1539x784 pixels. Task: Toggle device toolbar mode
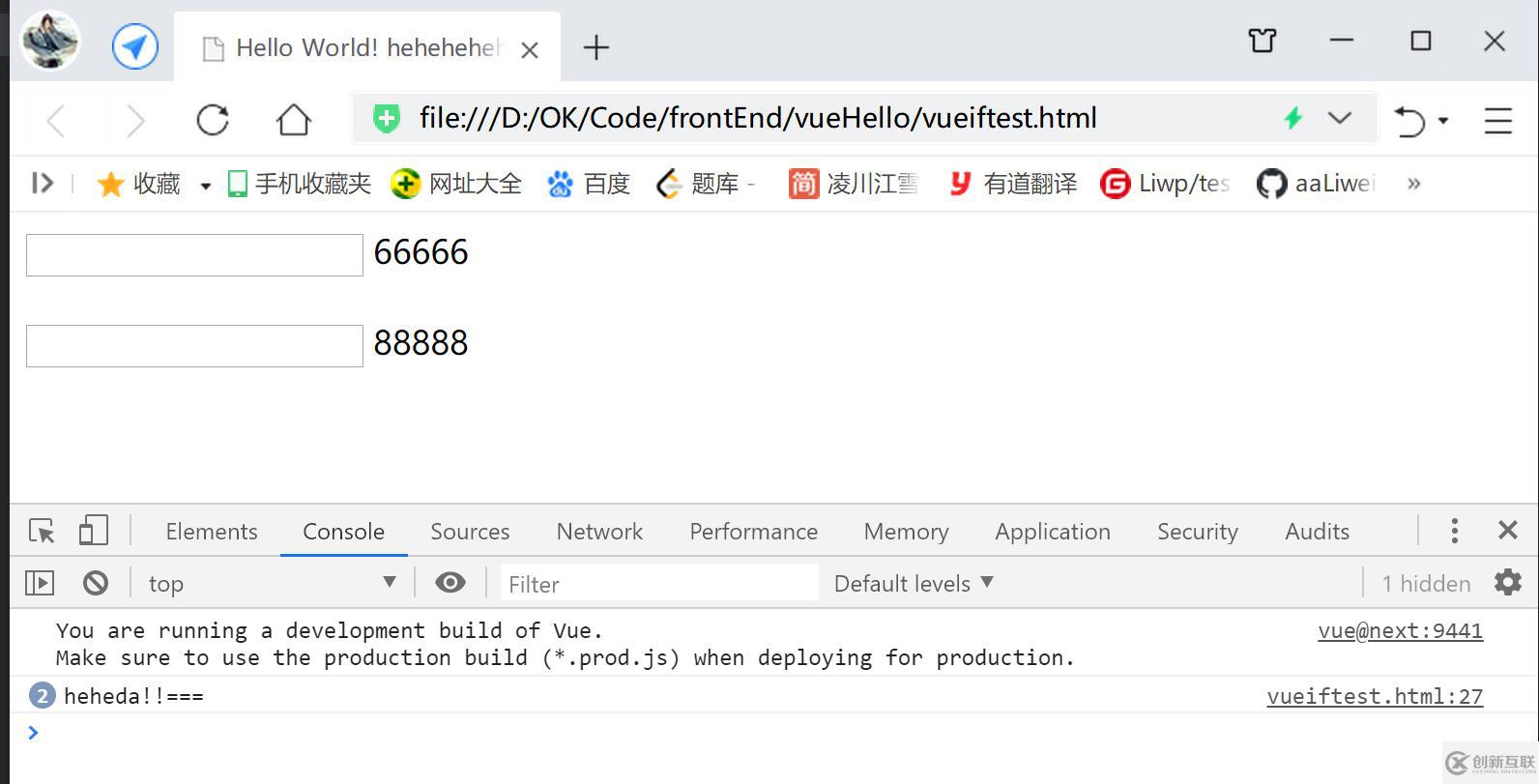point(93,531)
